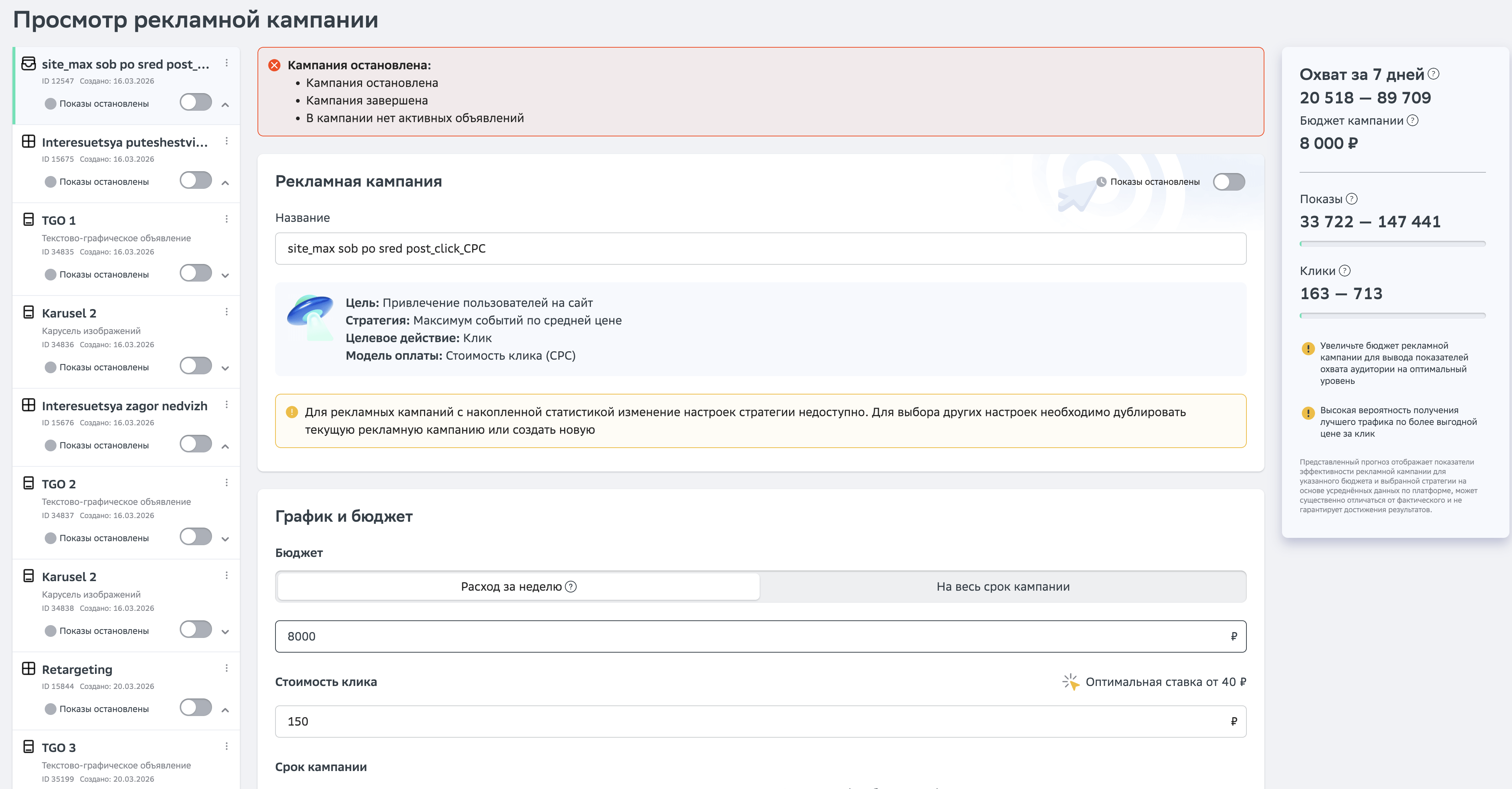Click the Стоимость клика input with 150
Image resolution: width=1512 pixels, height=789 pixels.
pos(760,722)
